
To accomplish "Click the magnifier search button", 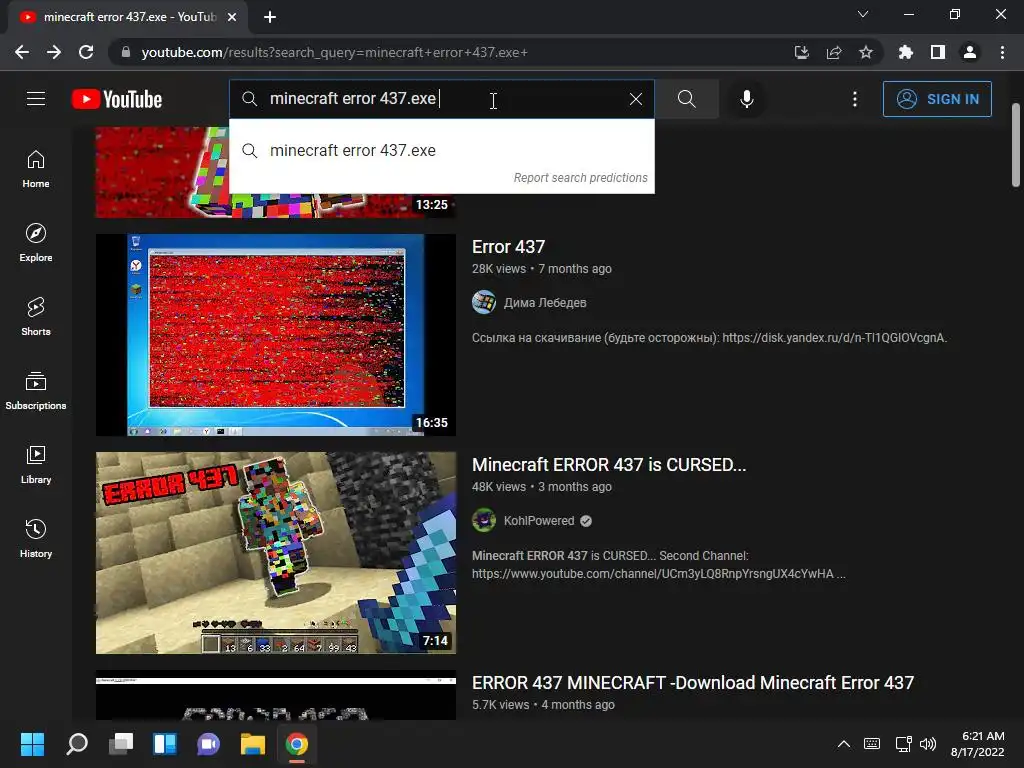I will click(686, 99).
